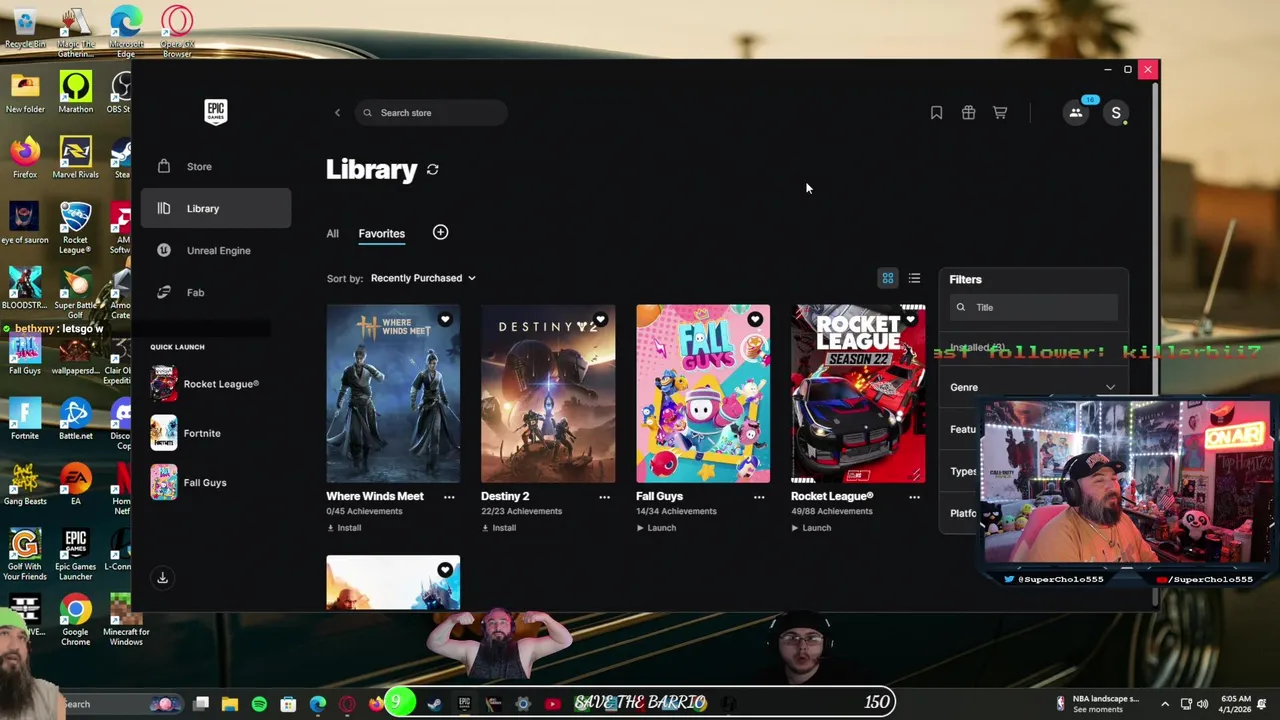1280x720 pixels.
Task: Open the Store page in the sidebar
Action: [216, 166]
